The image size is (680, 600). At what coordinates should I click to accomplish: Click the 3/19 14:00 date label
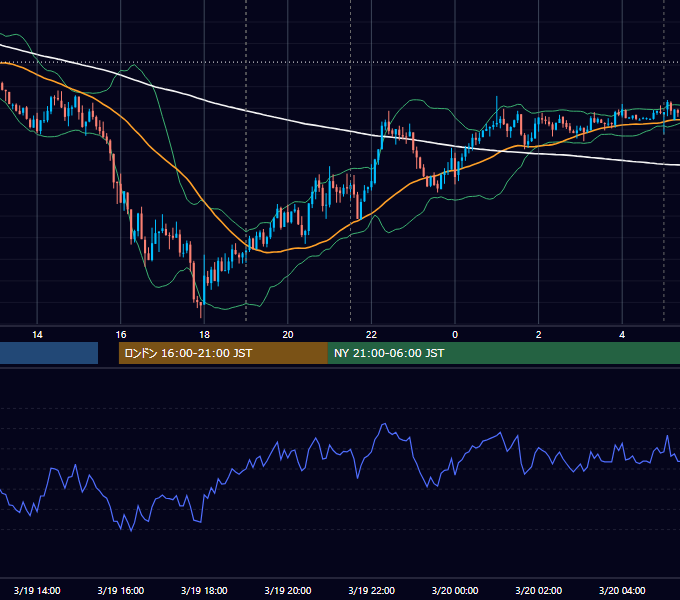click(37, 590)
